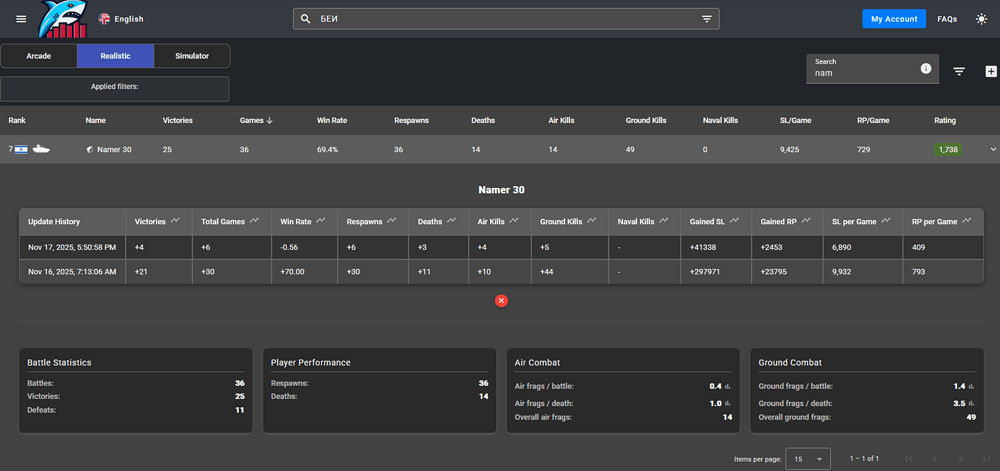The width and height of the screenshot is (1000, 471).
Task: Switch to Arcade mode
Action: [x=39, y=56]
